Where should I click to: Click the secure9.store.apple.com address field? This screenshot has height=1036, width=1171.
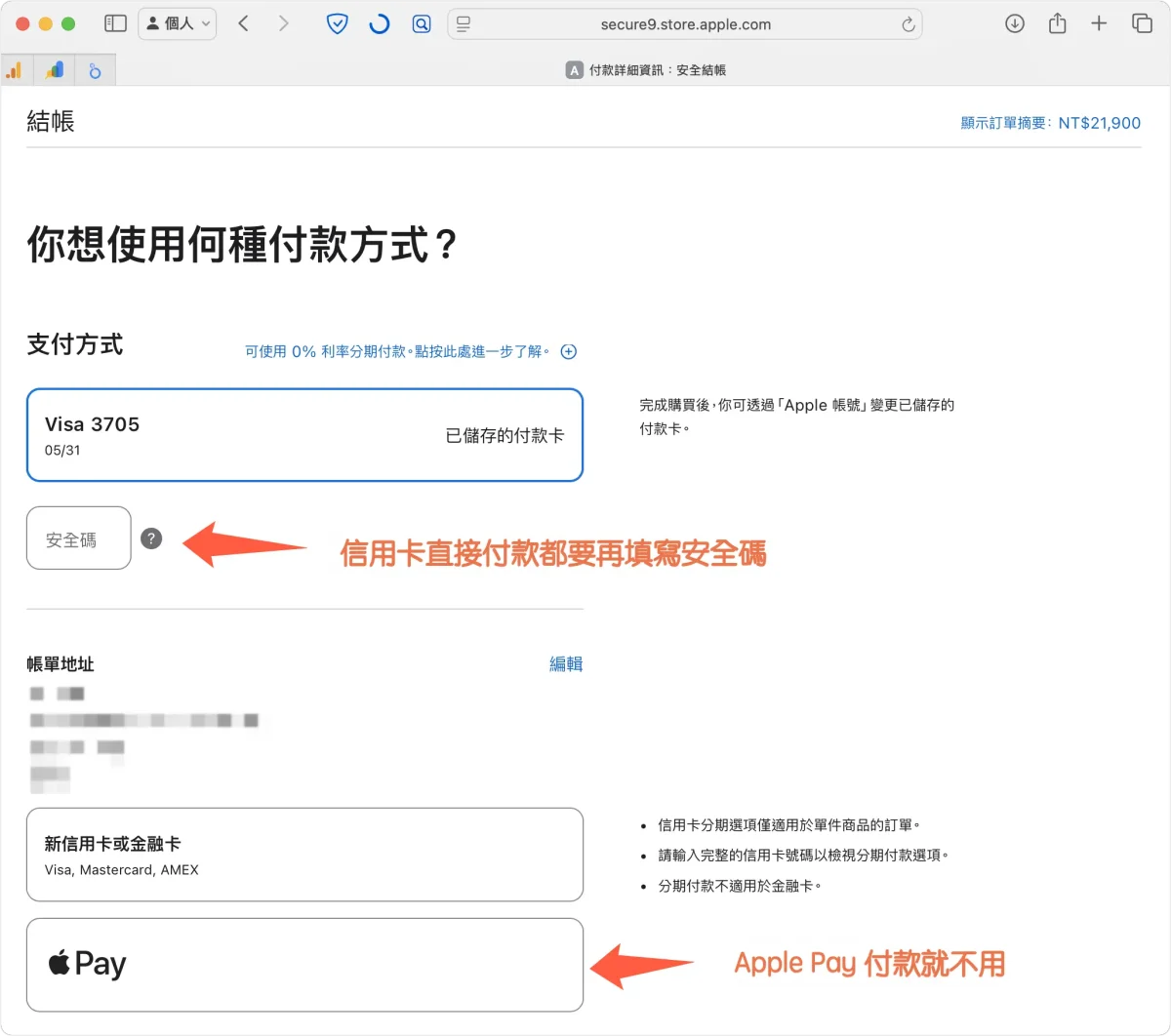tap(685, 24)
